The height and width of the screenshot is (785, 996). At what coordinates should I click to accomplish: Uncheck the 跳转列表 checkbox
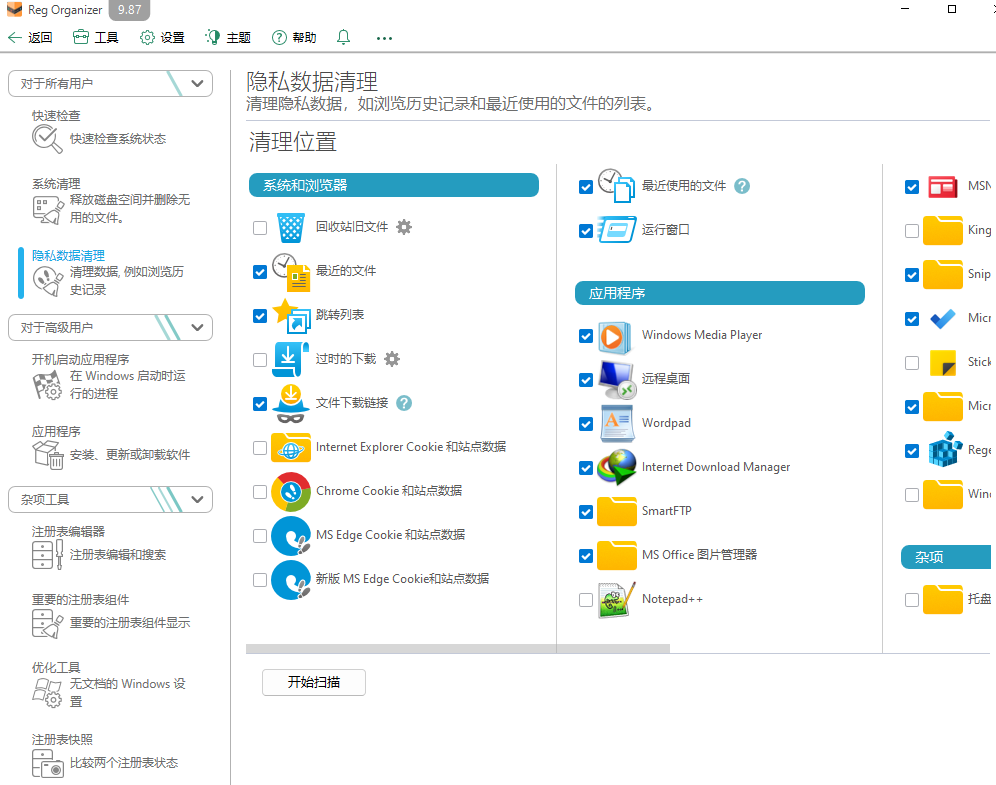(260, 316)
